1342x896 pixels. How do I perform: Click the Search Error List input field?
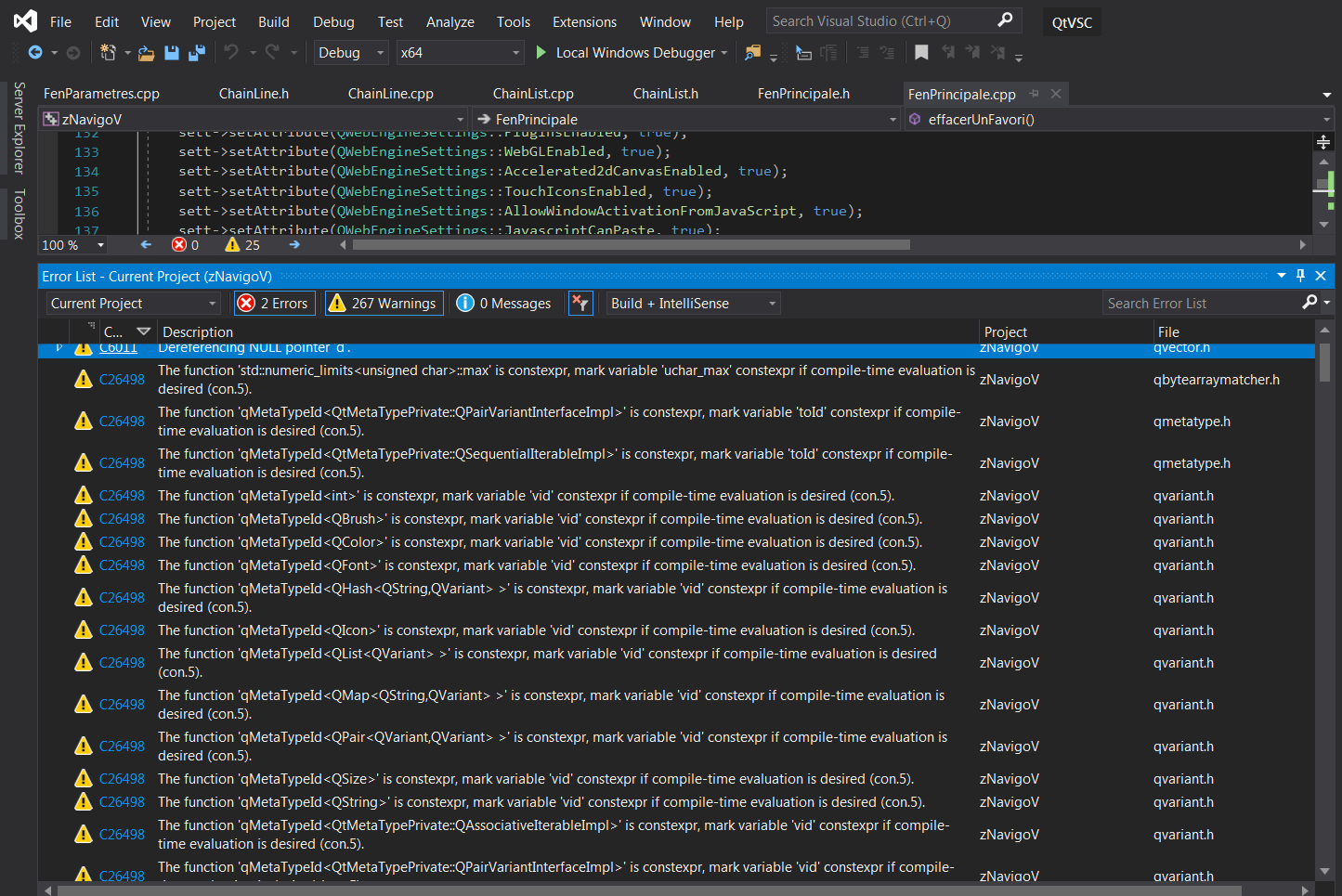pyautogui.click(x=1202, y=304)
